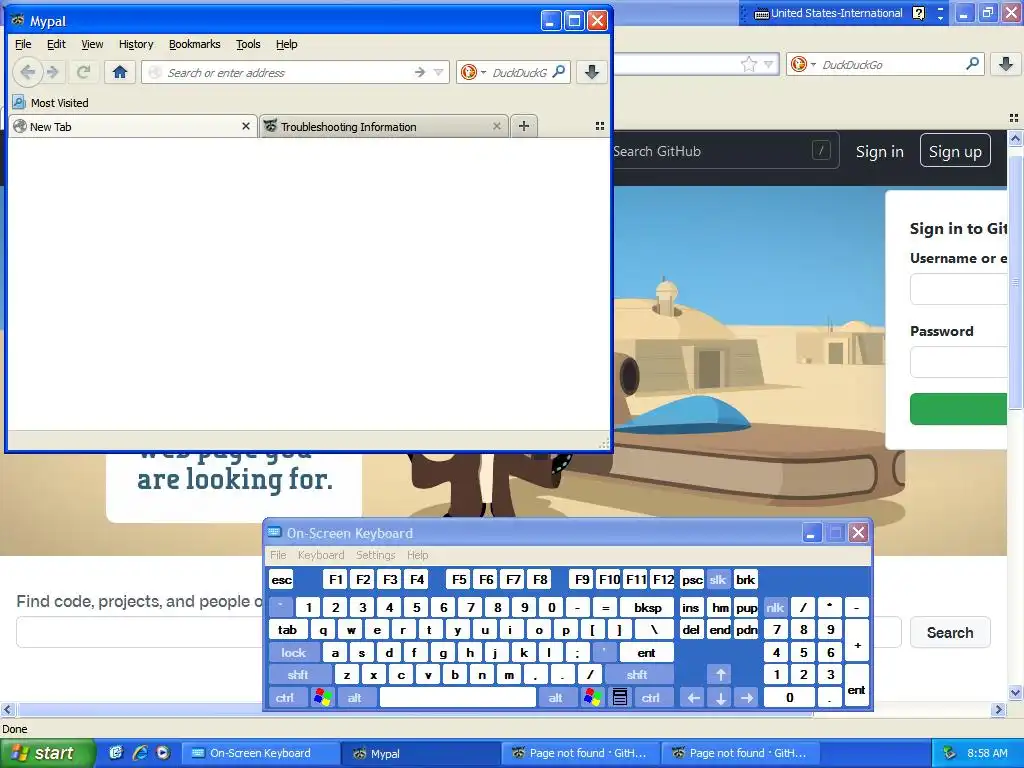Click the magnifier in background DuckDuckGo search box

pyautogui.click(x=972, y=64)
